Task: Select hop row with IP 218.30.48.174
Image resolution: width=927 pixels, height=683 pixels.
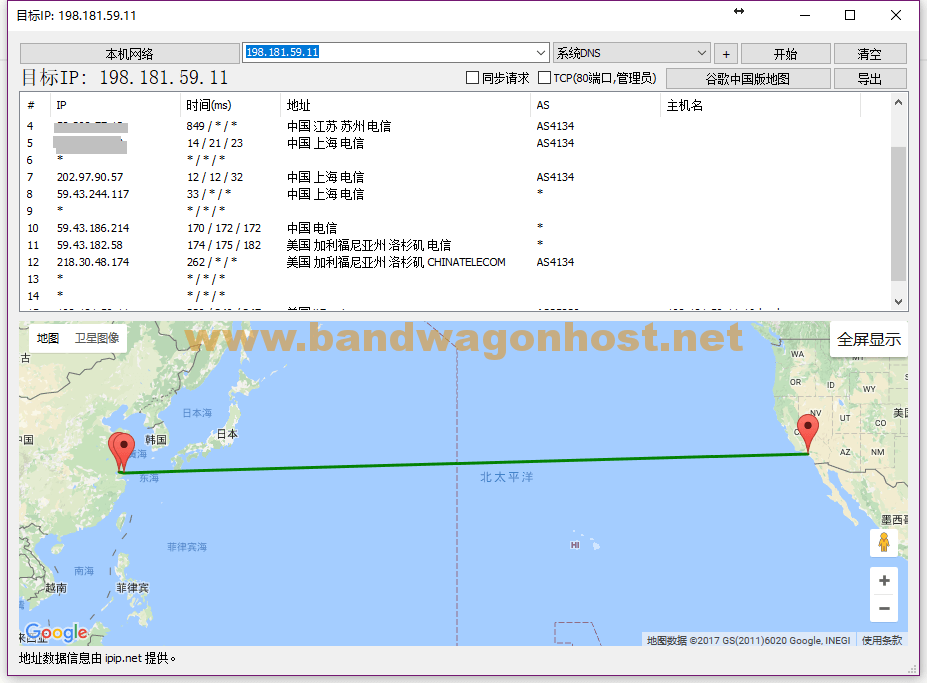Action: pyautogui.click(x=455, y=262)
